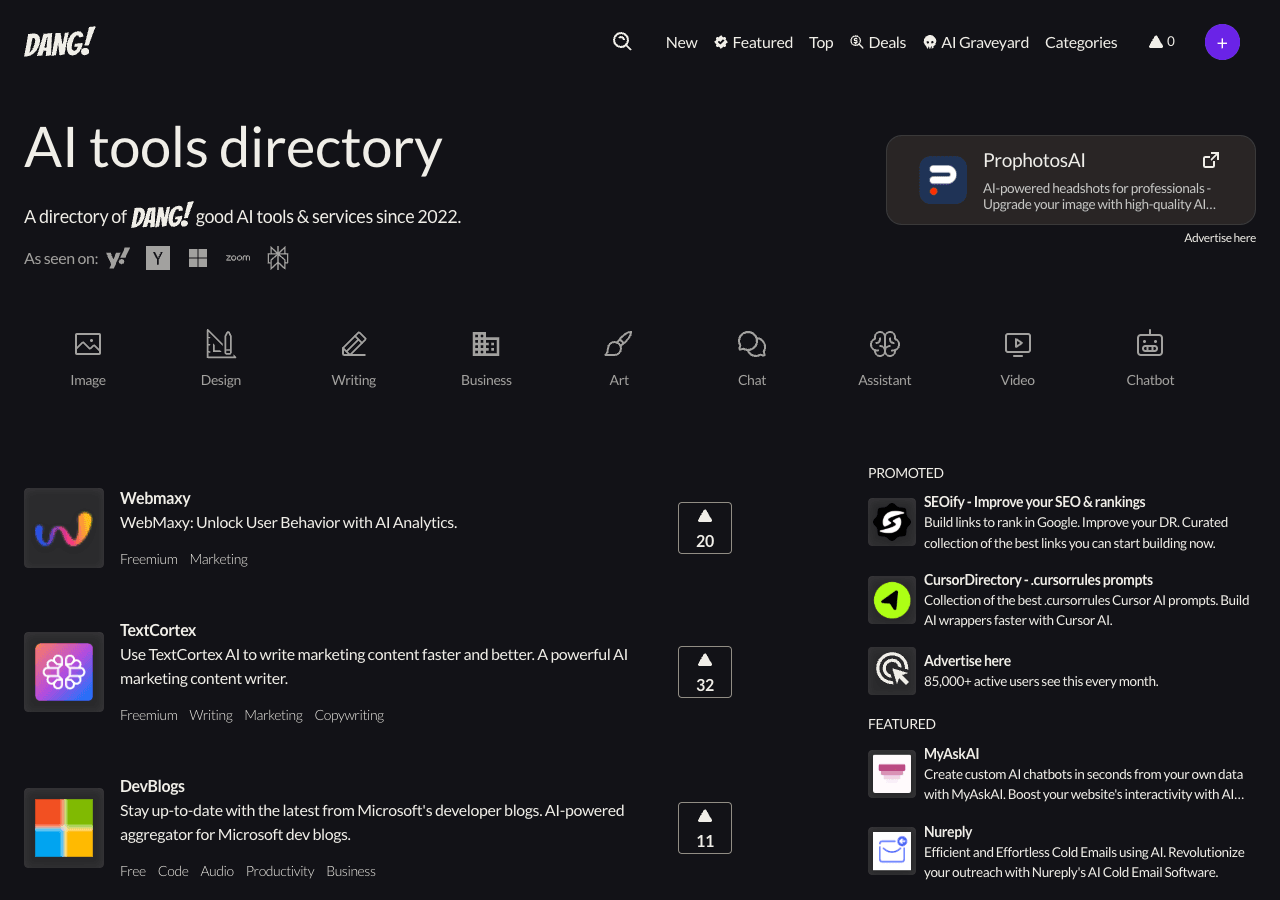The width and height of the screenshot is (1280, 900).
Task: Click Freemium tag under Webmaxy
Action: [149, 559]
